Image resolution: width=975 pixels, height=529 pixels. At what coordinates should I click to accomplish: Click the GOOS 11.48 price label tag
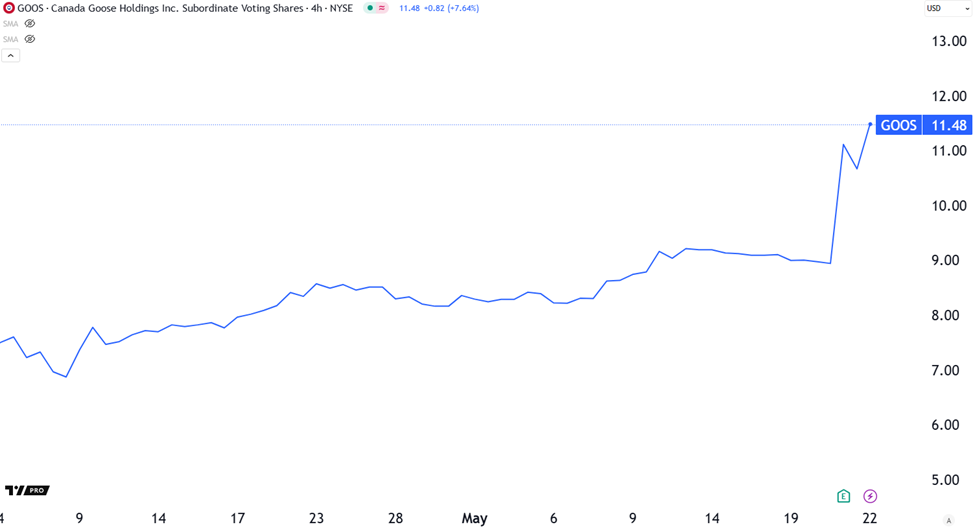[923, 125]
